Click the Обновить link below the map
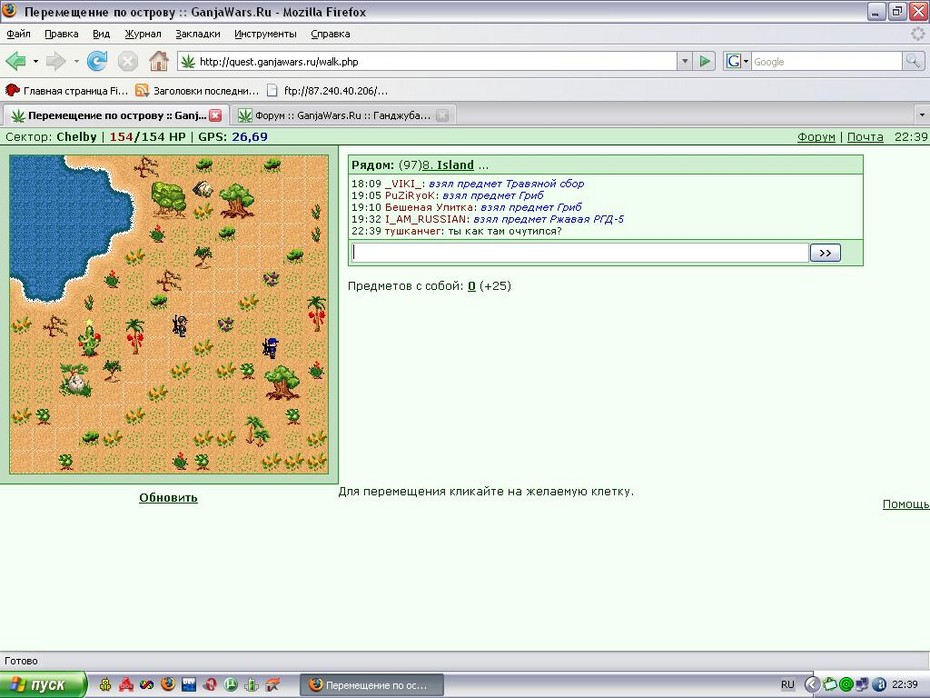 click(168, 498)
